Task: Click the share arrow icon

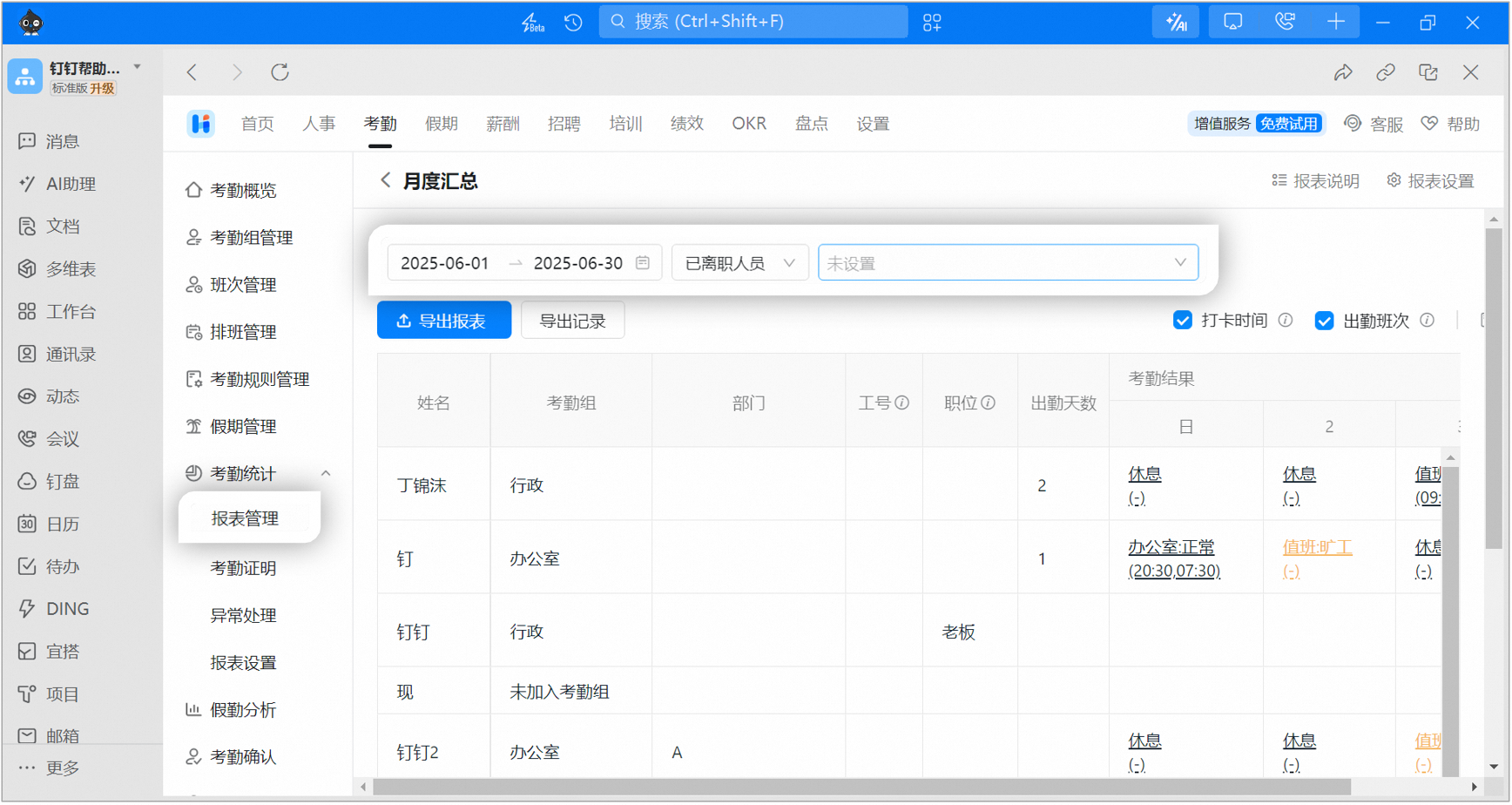Action: pos(1343,73)
